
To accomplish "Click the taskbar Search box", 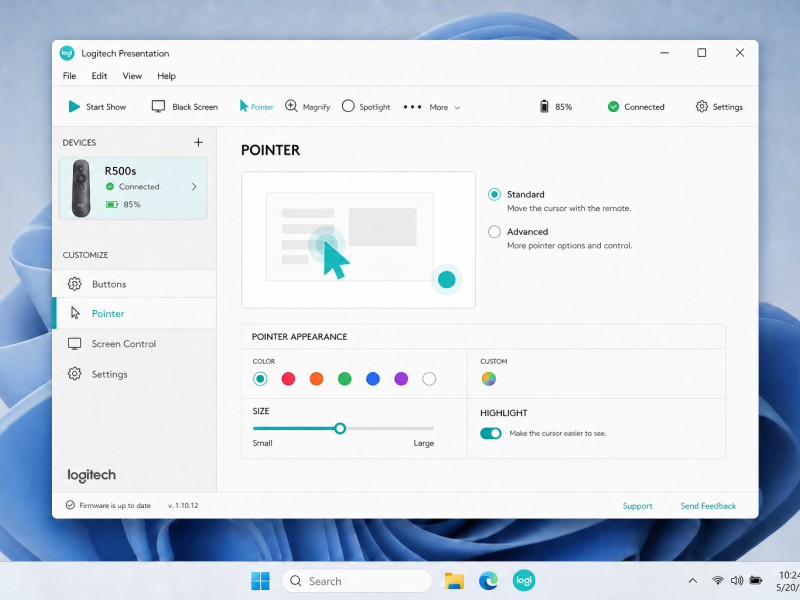I will (357, 581).
